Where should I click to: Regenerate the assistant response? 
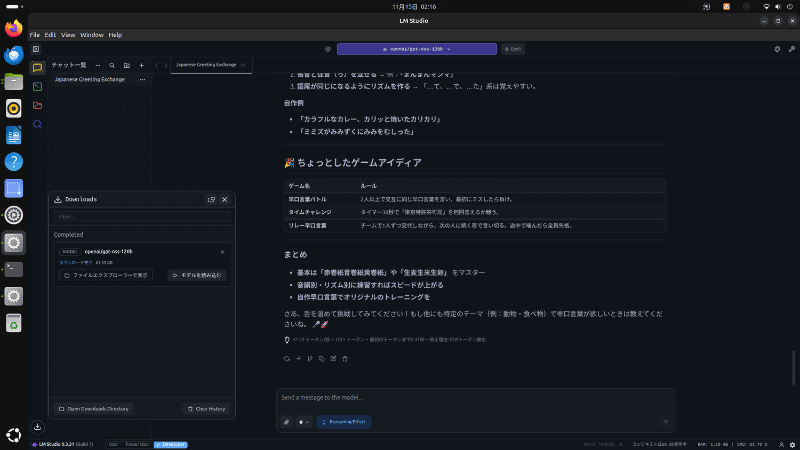287,359
